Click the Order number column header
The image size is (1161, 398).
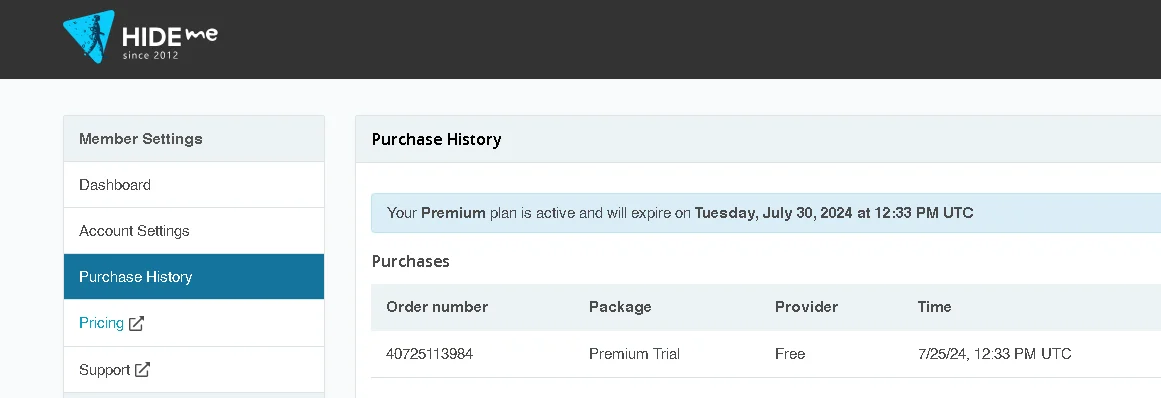point(437,306)
